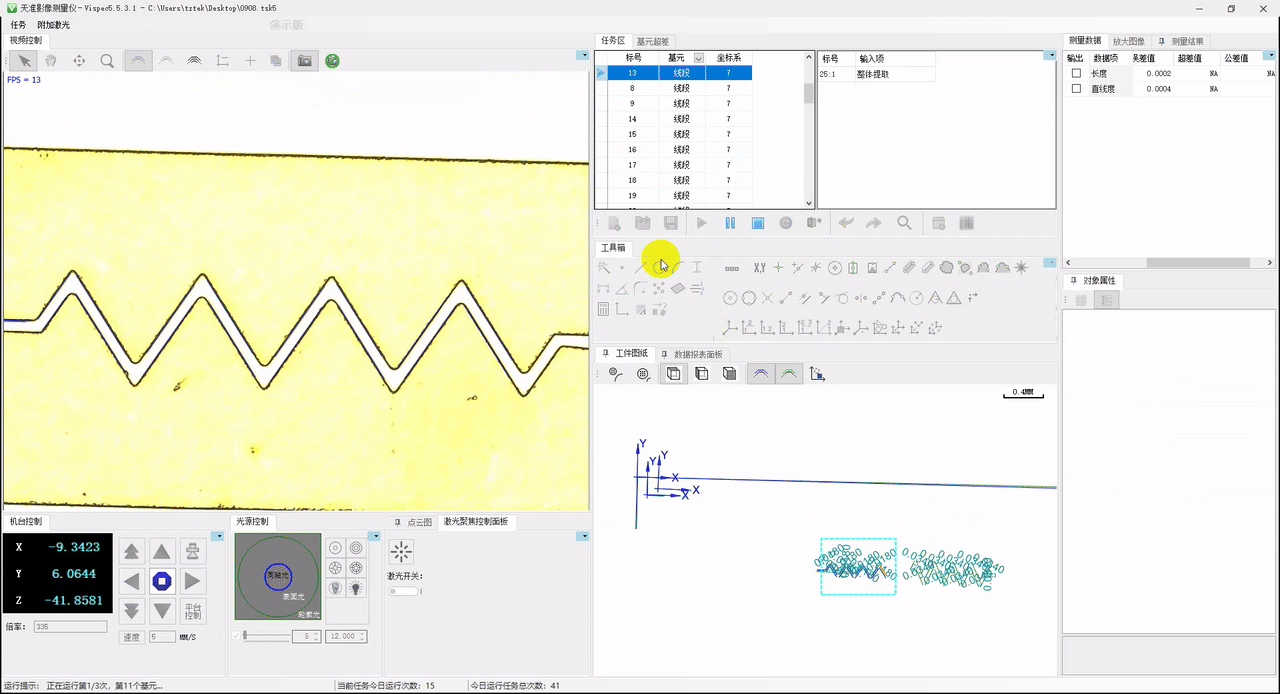1280x694 pixels.
Task: Check the 长度 output checkbox
Action: pyautogui.click(x=1076, y=73)
